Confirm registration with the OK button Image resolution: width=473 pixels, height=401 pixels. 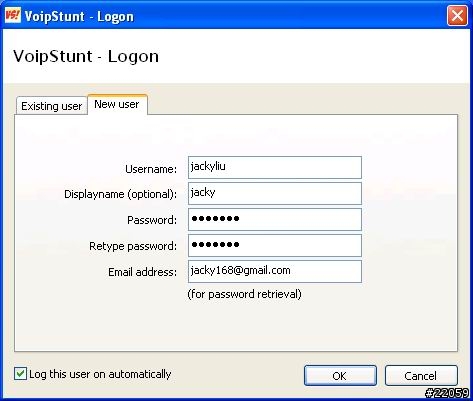tap(340, 376)
